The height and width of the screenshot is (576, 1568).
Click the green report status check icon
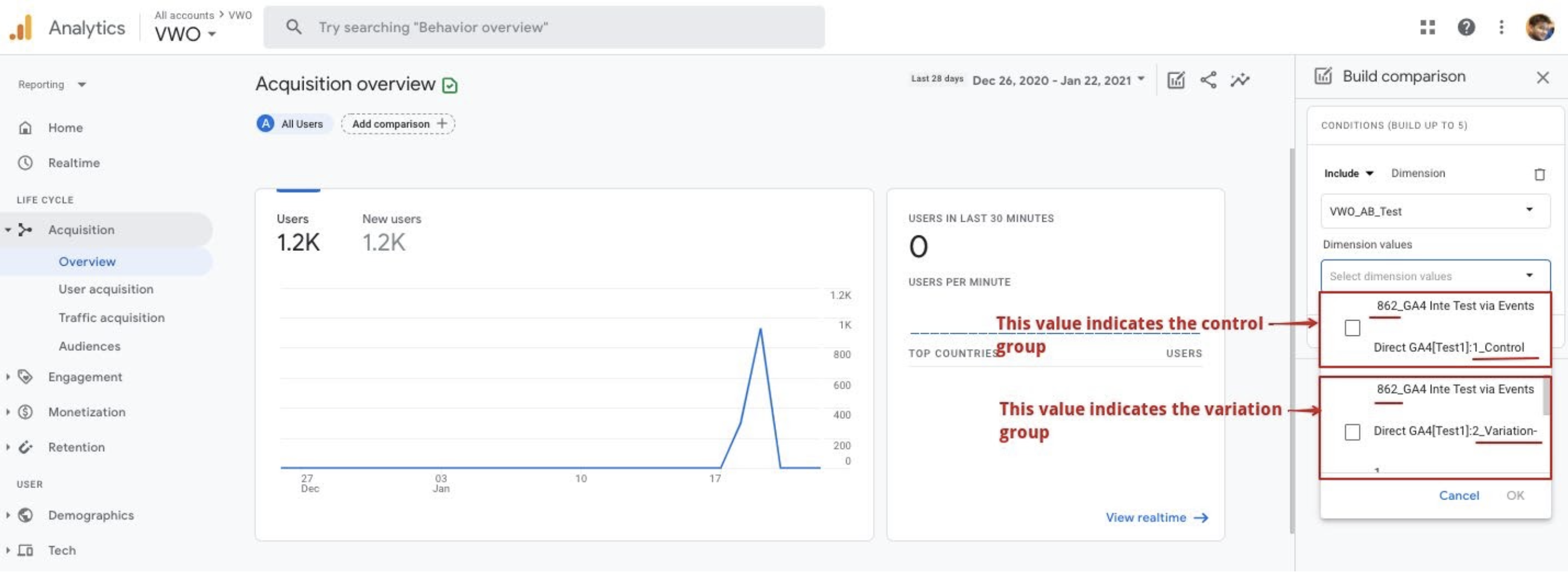[450, 86]
